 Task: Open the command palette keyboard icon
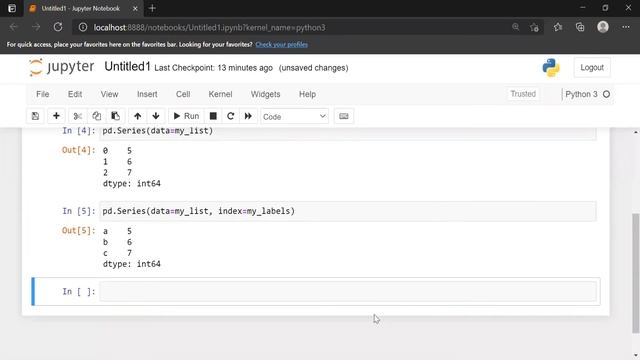coord(344,116)
